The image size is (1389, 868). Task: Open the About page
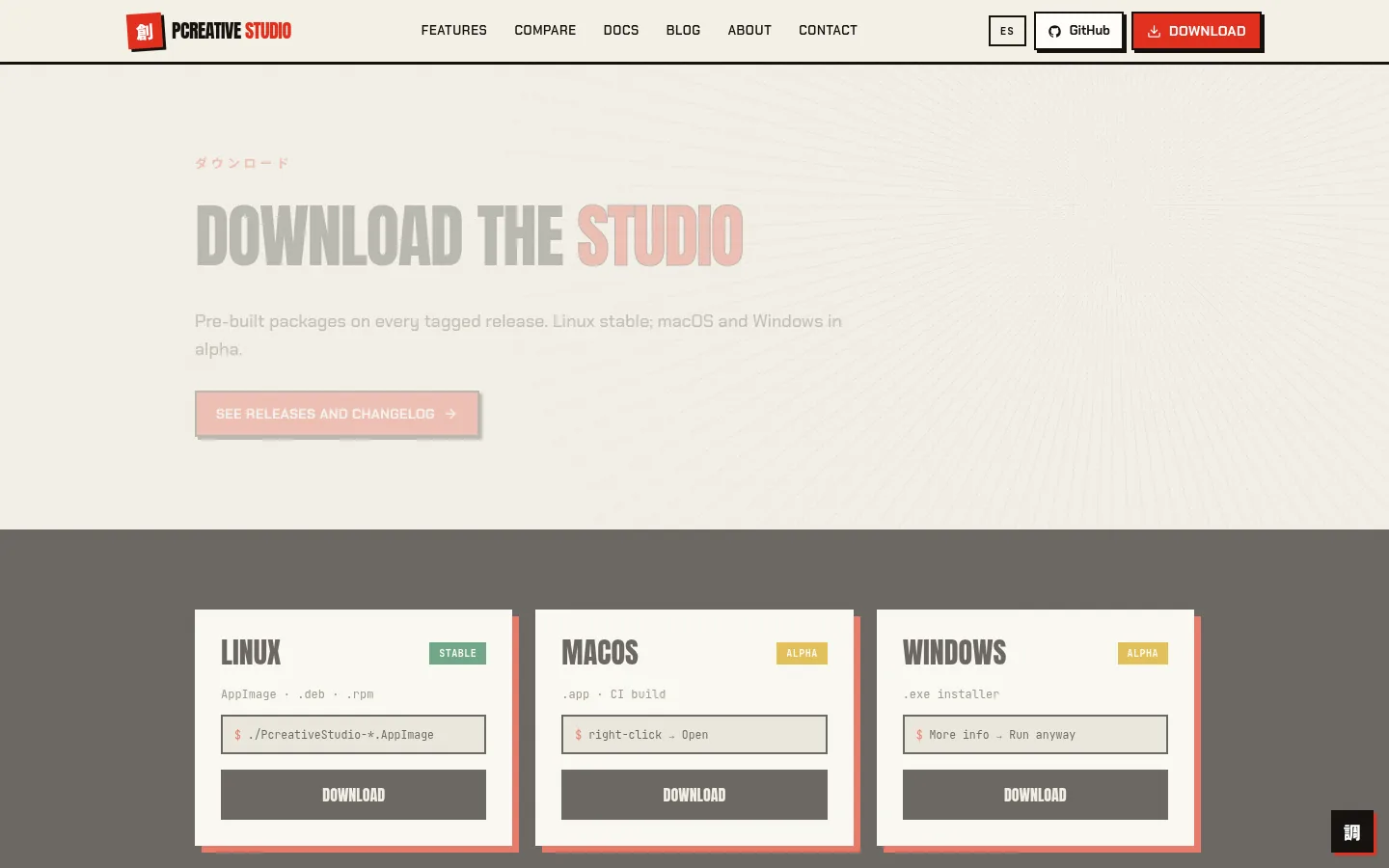pyautogui.click(x=749, y=31)
